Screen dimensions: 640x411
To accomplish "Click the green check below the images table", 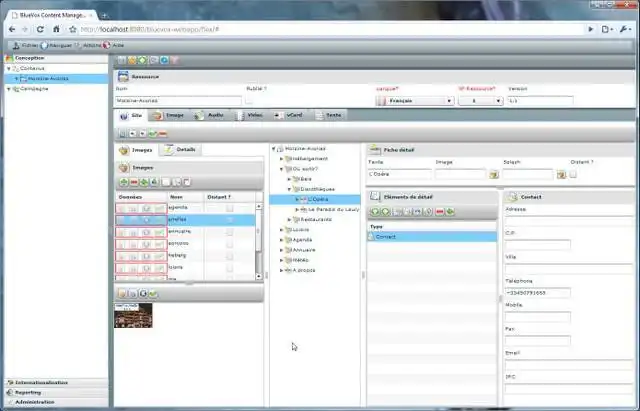I will (x=153, y=293).
